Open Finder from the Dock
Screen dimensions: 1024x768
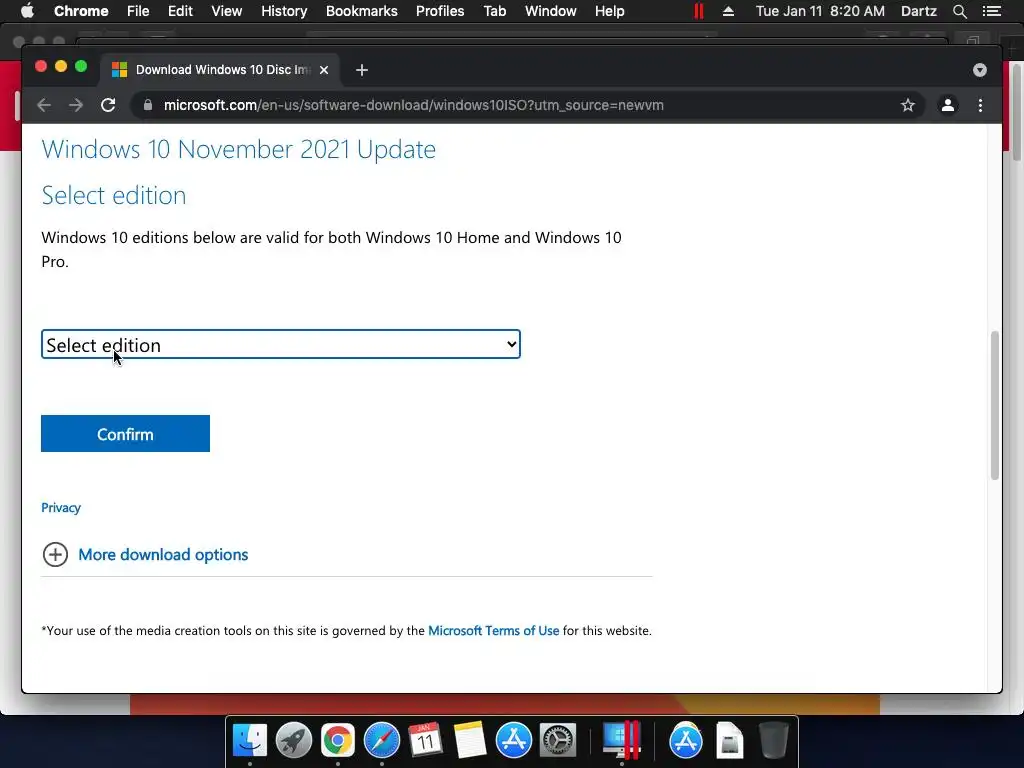(x=250, y=740)
